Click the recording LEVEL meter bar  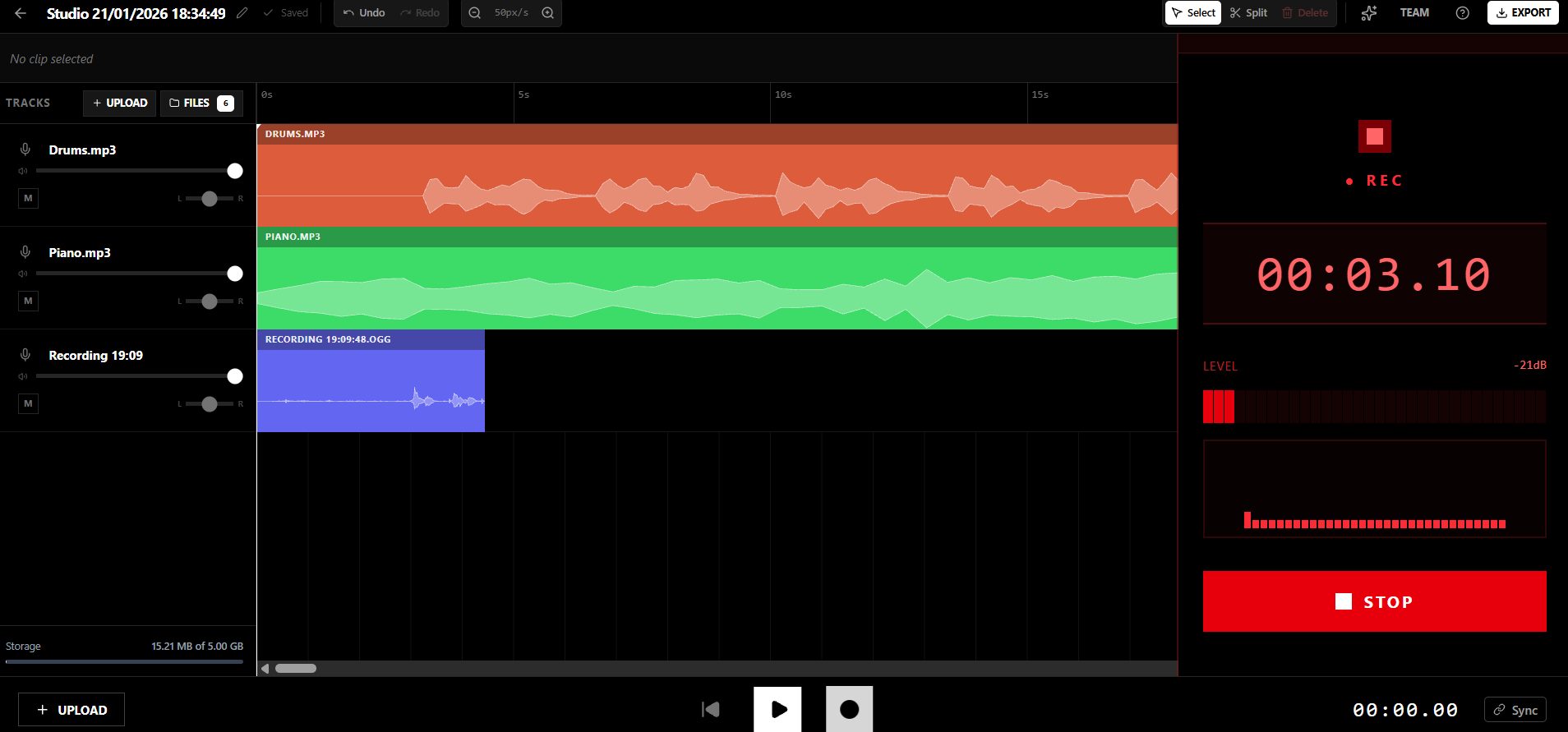(x=1374, y=407)
